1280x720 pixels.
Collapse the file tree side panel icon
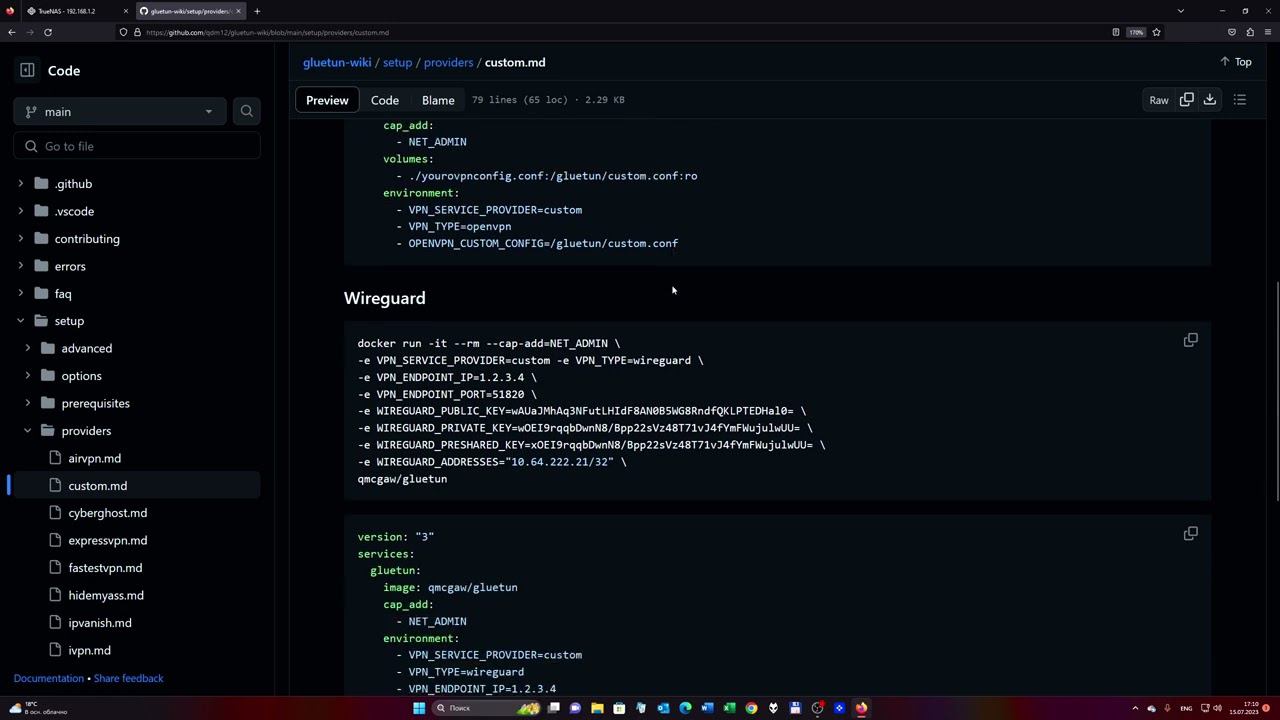(27, 70)
